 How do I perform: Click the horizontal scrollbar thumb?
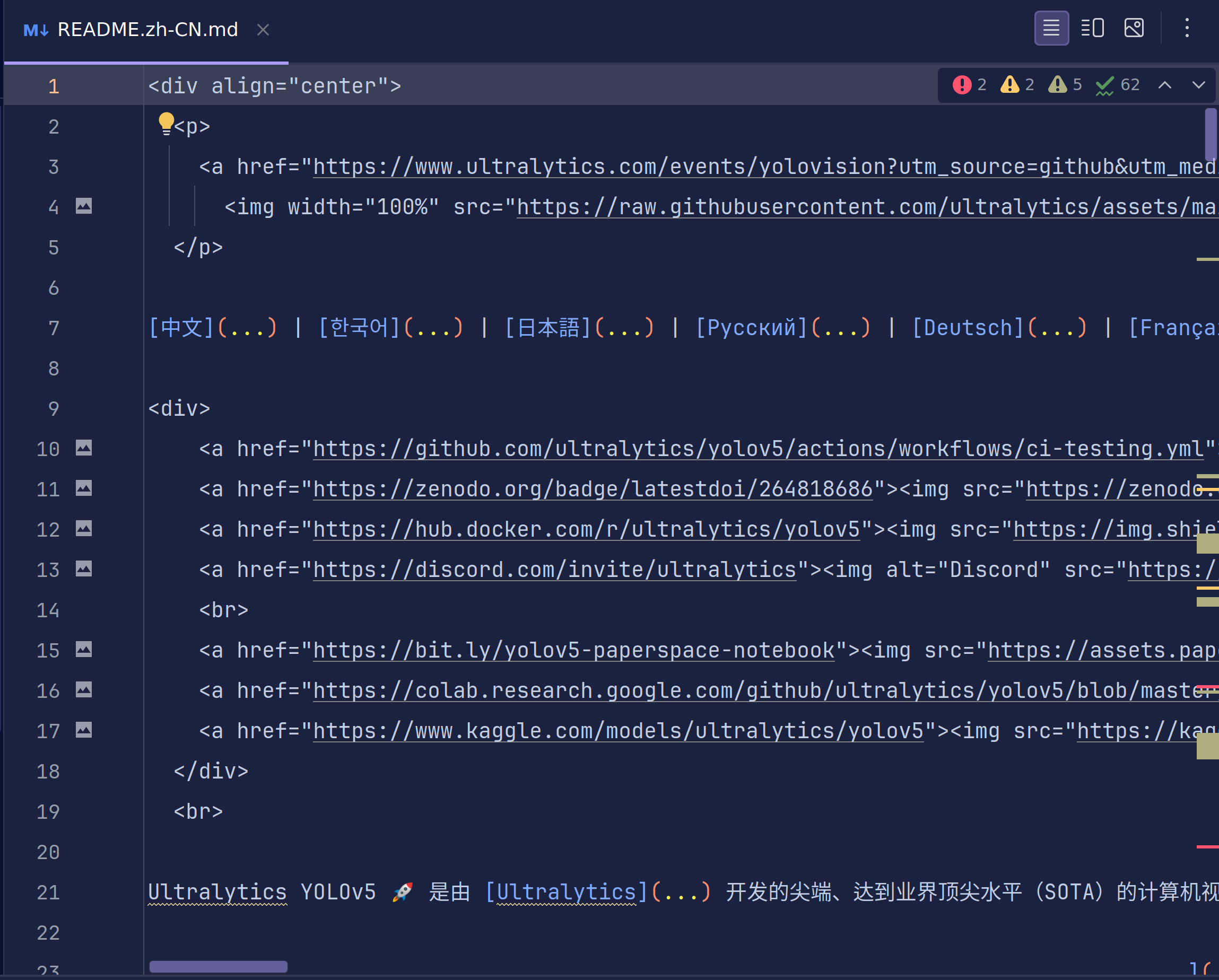218,966
